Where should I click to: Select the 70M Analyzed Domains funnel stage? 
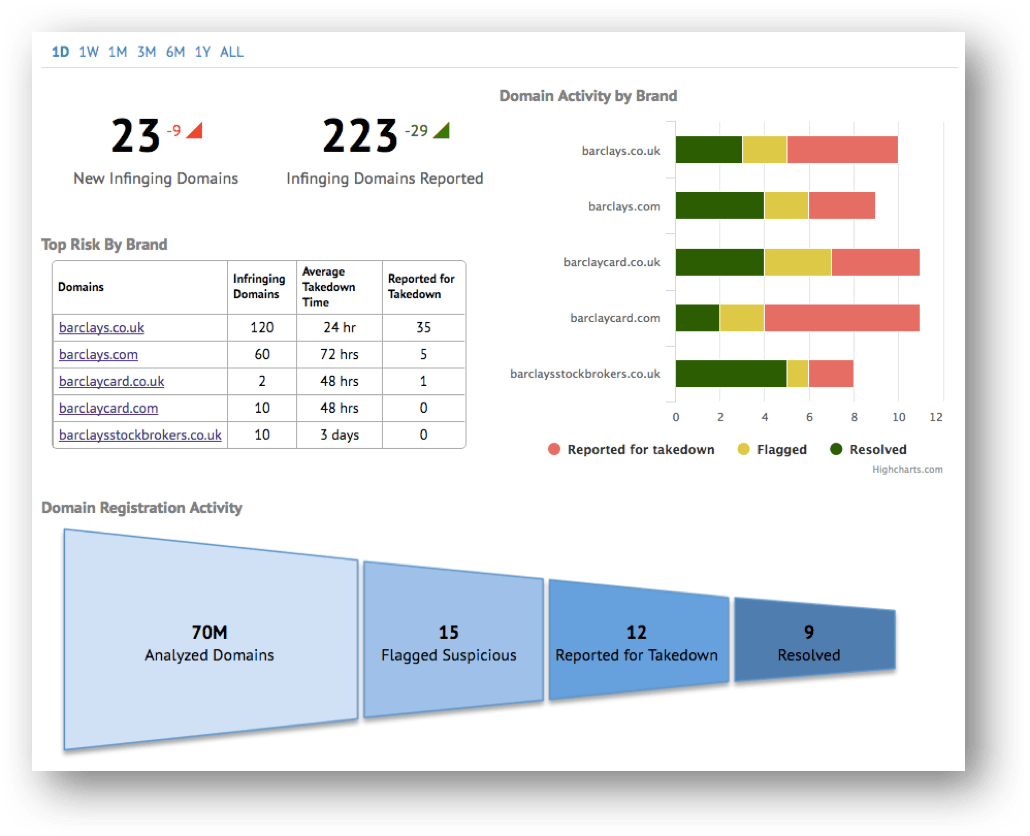pos(211,640)
